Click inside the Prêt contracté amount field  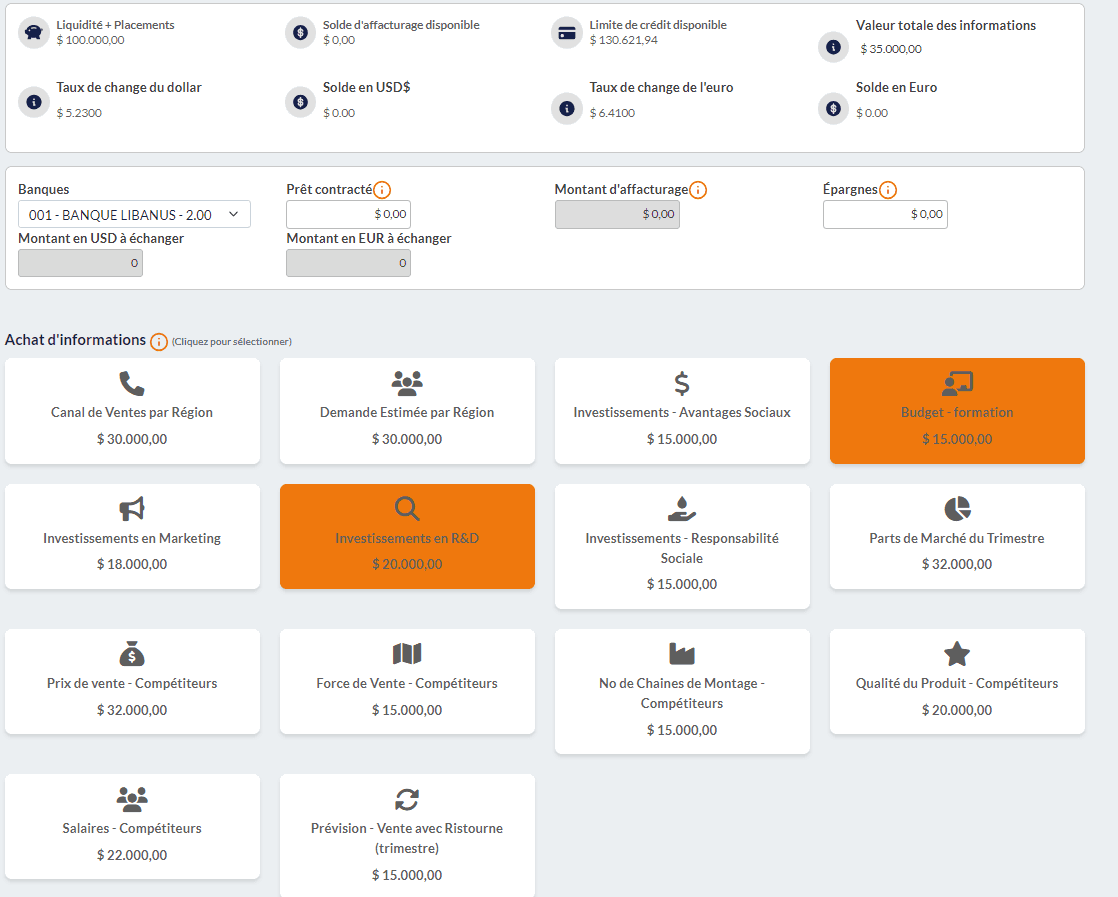348,214
